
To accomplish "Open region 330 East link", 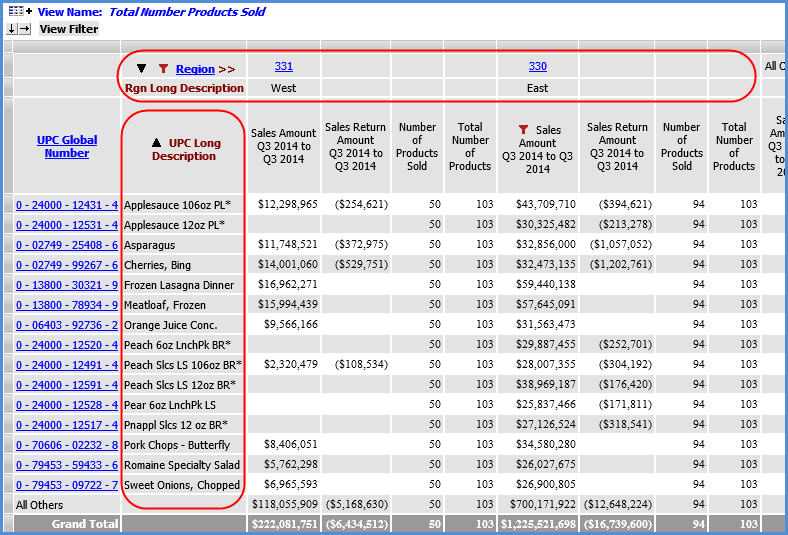I will (538, 67).
